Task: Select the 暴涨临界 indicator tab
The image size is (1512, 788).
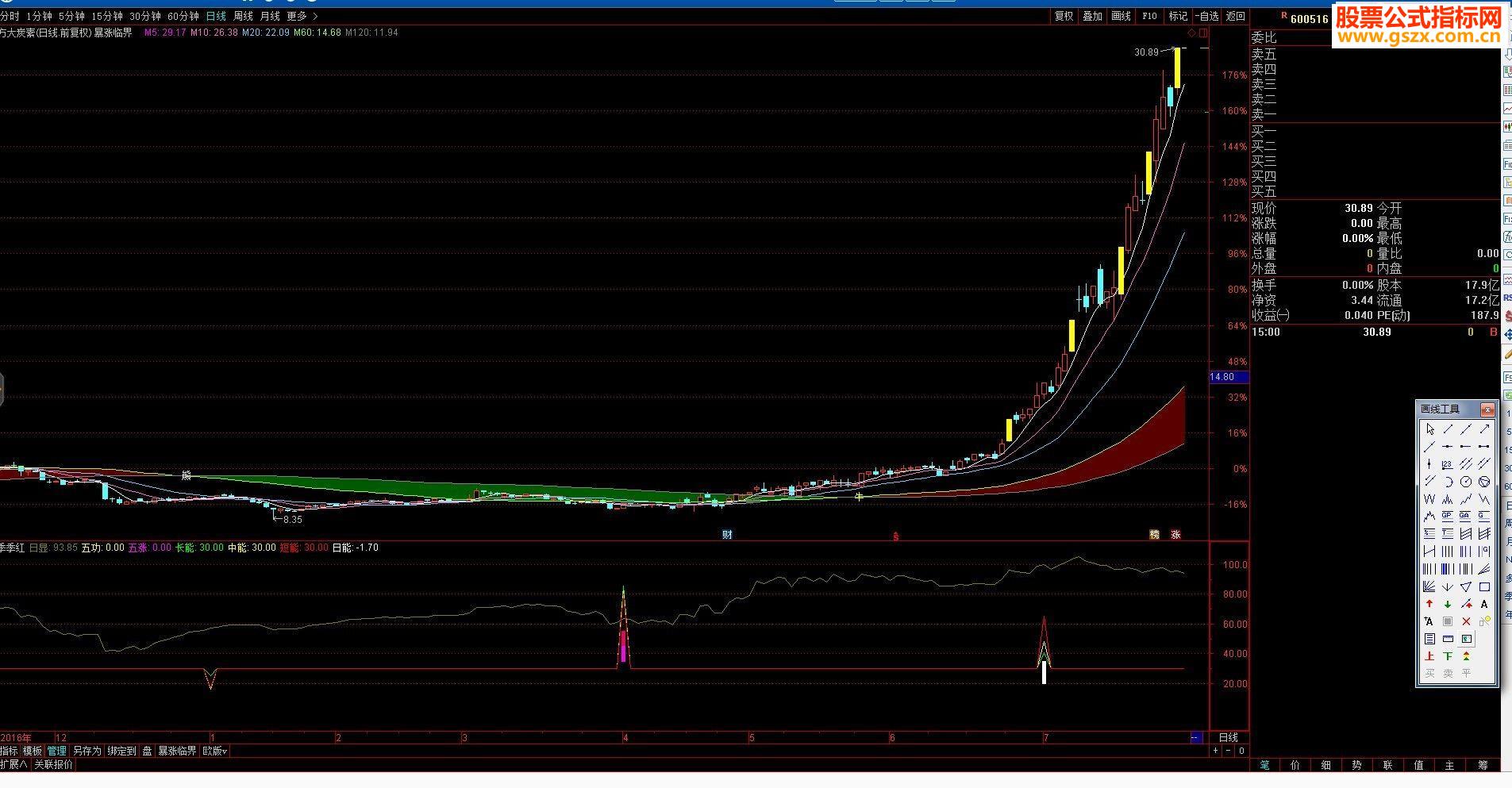Action: (x=177, y=751)
